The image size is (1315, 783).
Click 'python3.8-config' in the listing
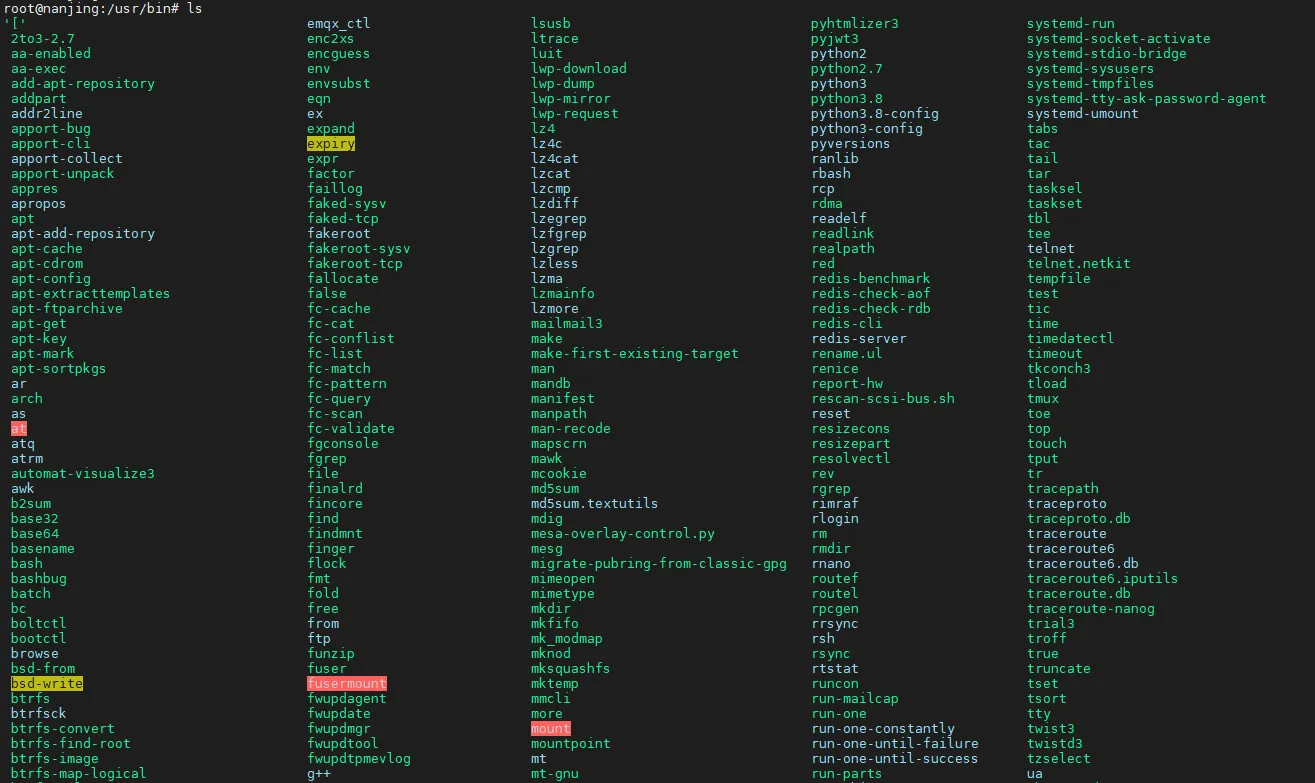click(x=874, y=114)
